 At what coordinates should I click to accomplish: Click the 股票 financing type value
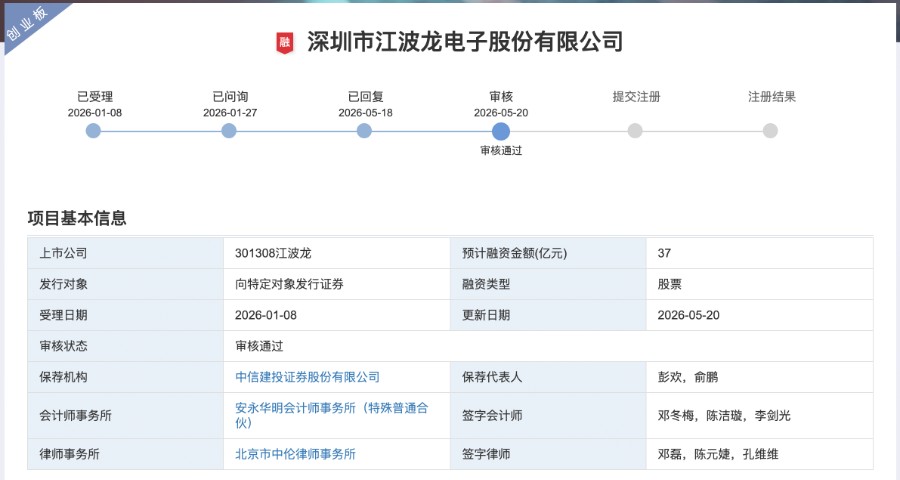coord(669,284)
